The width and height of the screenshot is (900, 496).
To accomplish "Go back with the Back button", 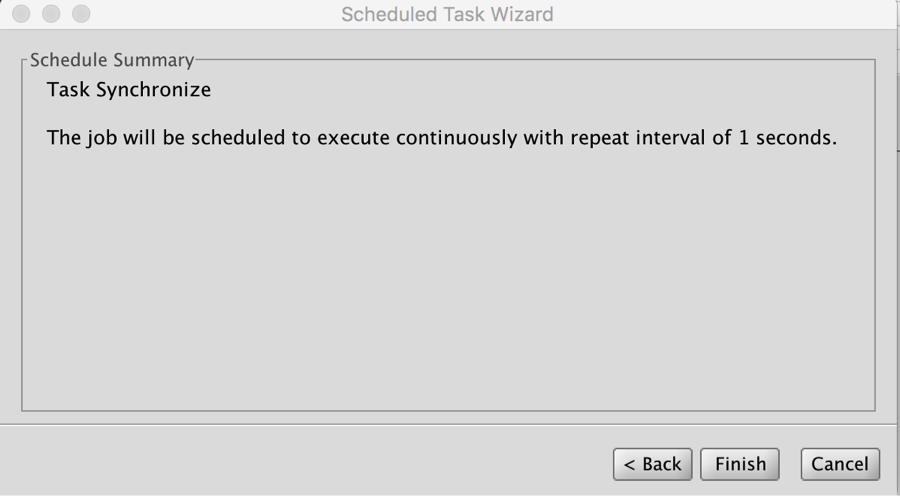I will tap(653, 464).
